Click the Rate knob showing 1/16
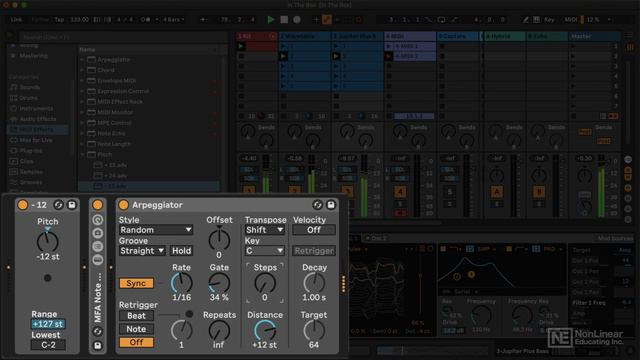The image size is (640, 360). (x=181, y=282)
